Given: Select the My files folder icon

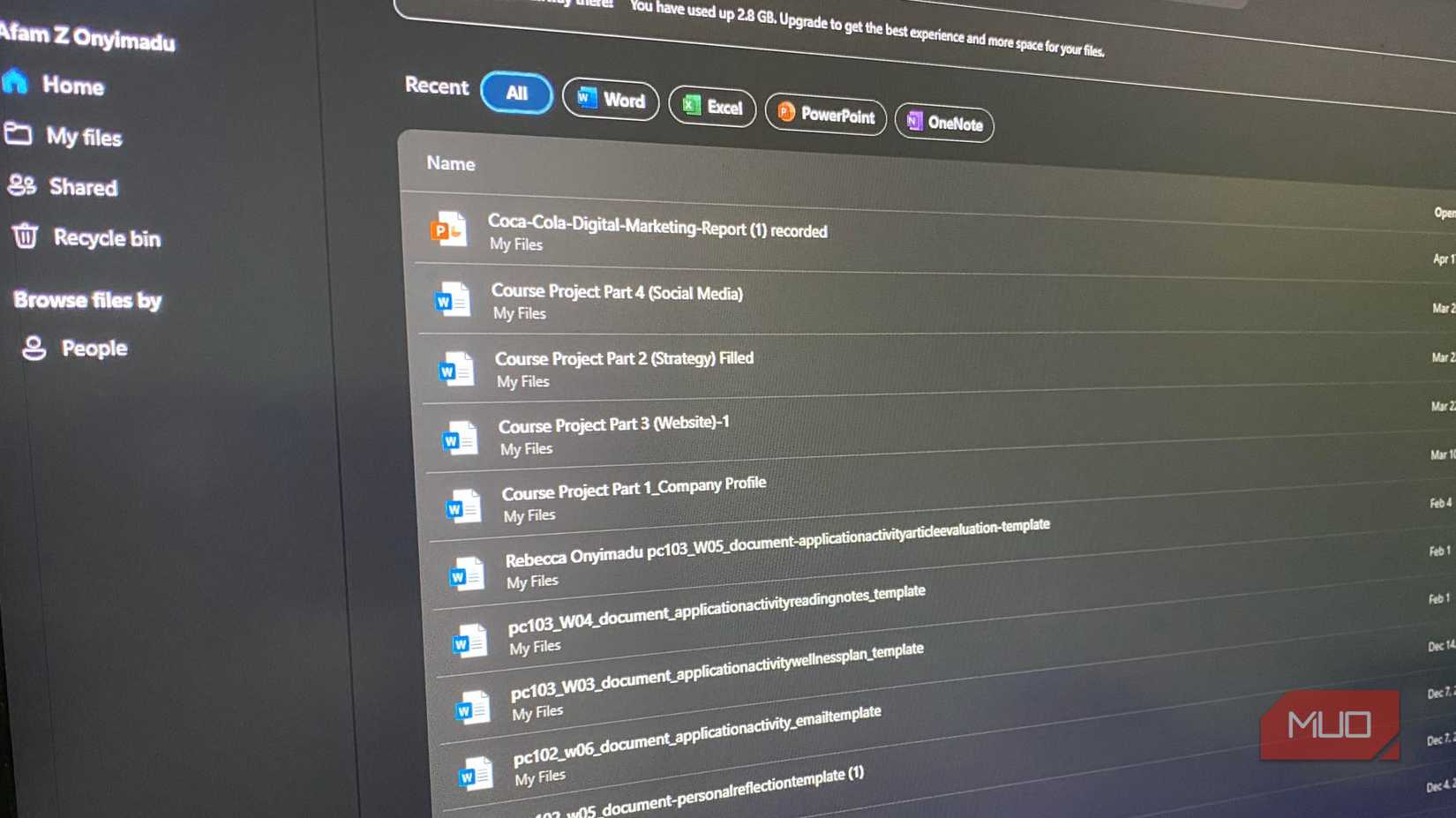Looking at the screenshot, I should pyautogui.click(x=19, y=132).
